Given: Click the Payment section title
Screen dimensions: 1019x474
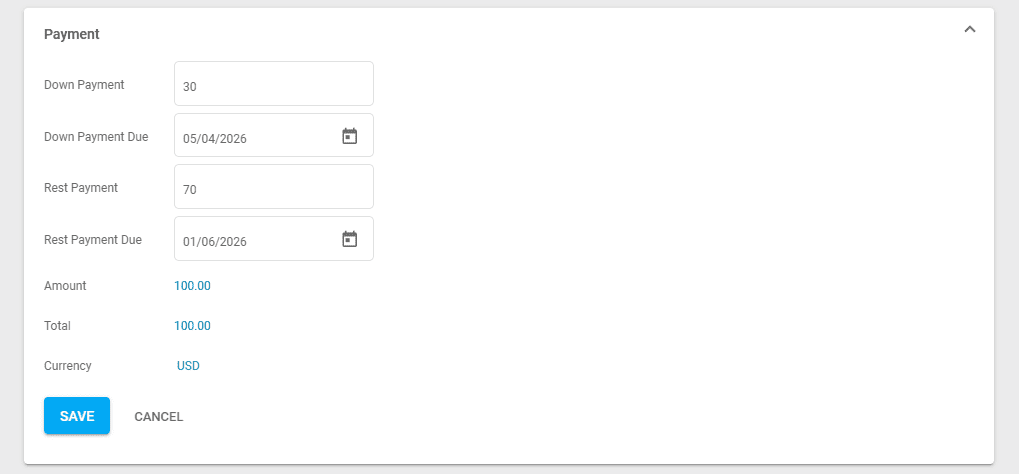Looking at the screenshot, I should coord(72,34).
